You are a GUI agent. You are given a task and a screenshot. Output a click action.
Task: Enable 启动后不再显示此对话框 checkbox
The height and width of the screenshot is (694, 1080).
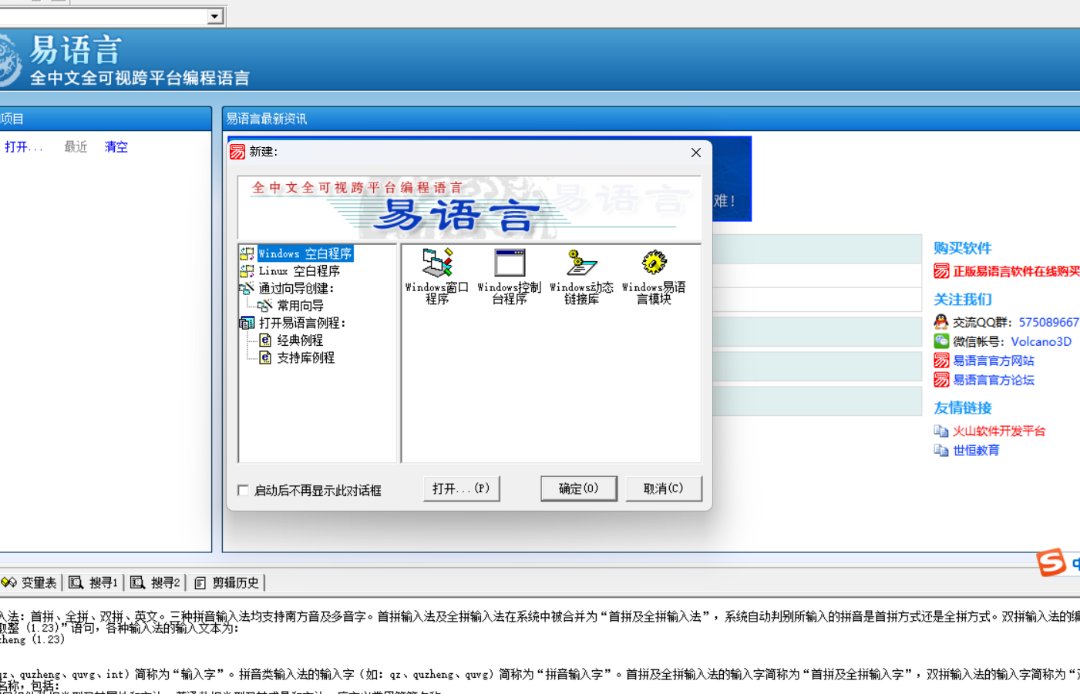242,490
